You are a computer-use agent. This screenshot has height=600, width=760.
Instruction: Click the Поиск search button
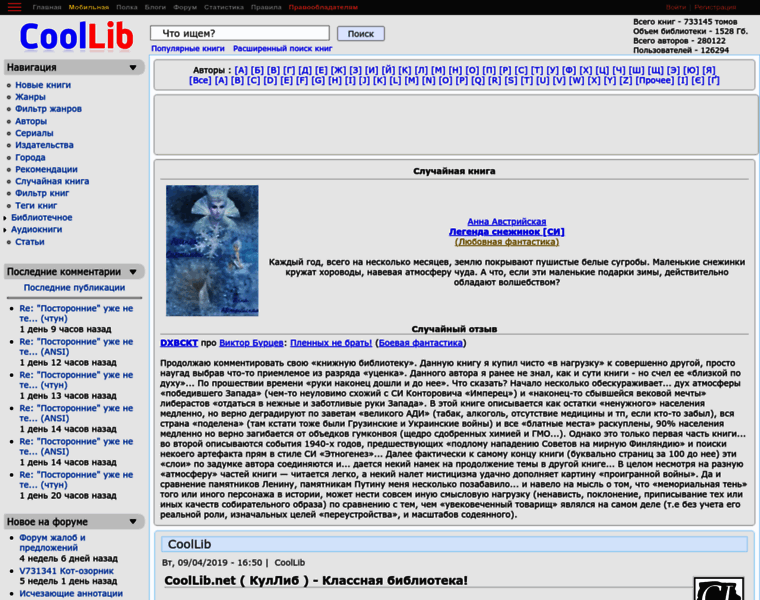pos(361,33)
